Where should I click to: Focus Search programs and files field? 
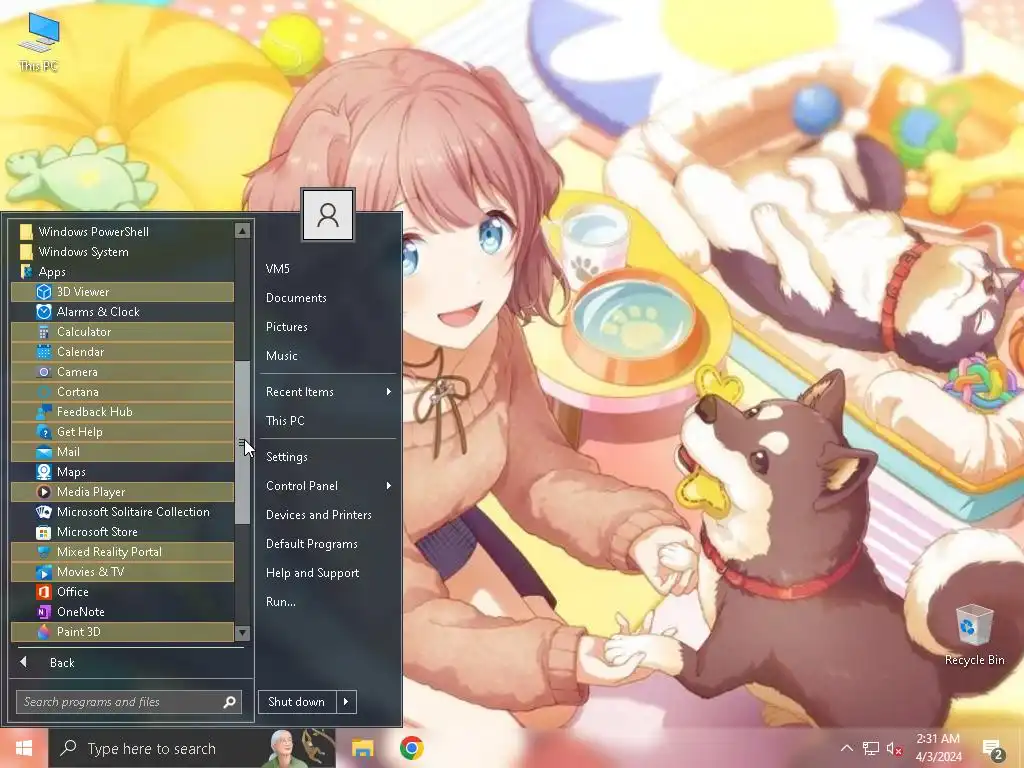(x=129, y=702)
